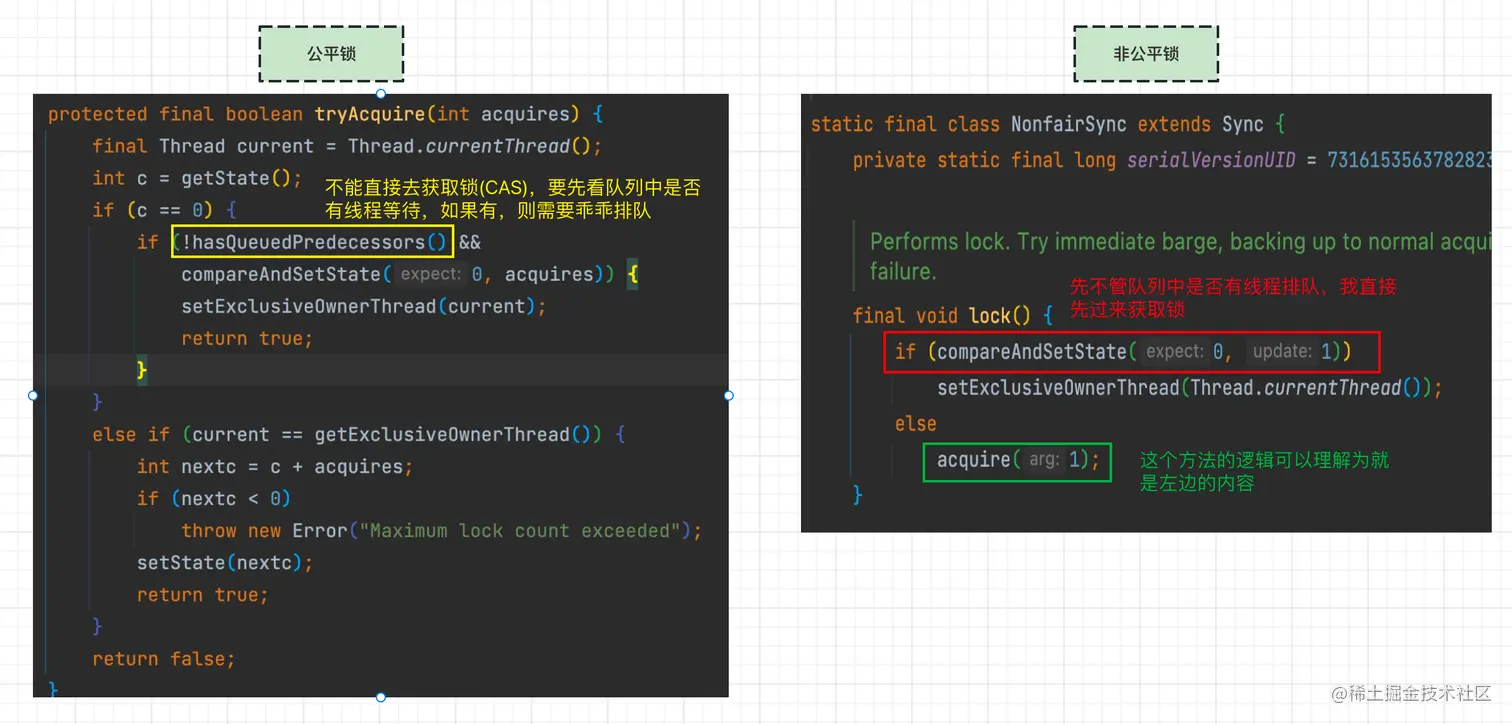Image resolution: width=1512 pixels, height=724 pixels.
Task: Select the 非公平锁 label box
Action: pos(1146,54)
